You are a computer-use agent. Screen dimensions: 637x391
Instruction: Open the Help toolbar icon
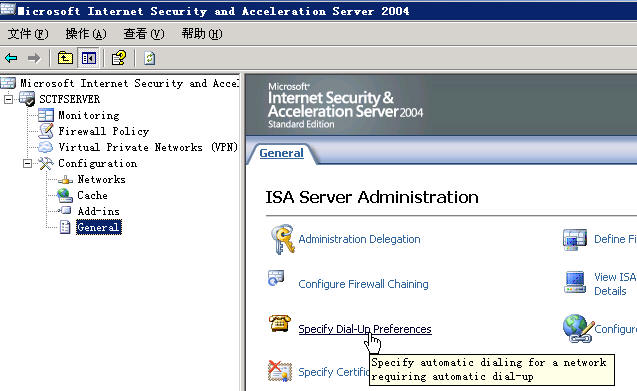pyautogui.click(x=119, y=58)
